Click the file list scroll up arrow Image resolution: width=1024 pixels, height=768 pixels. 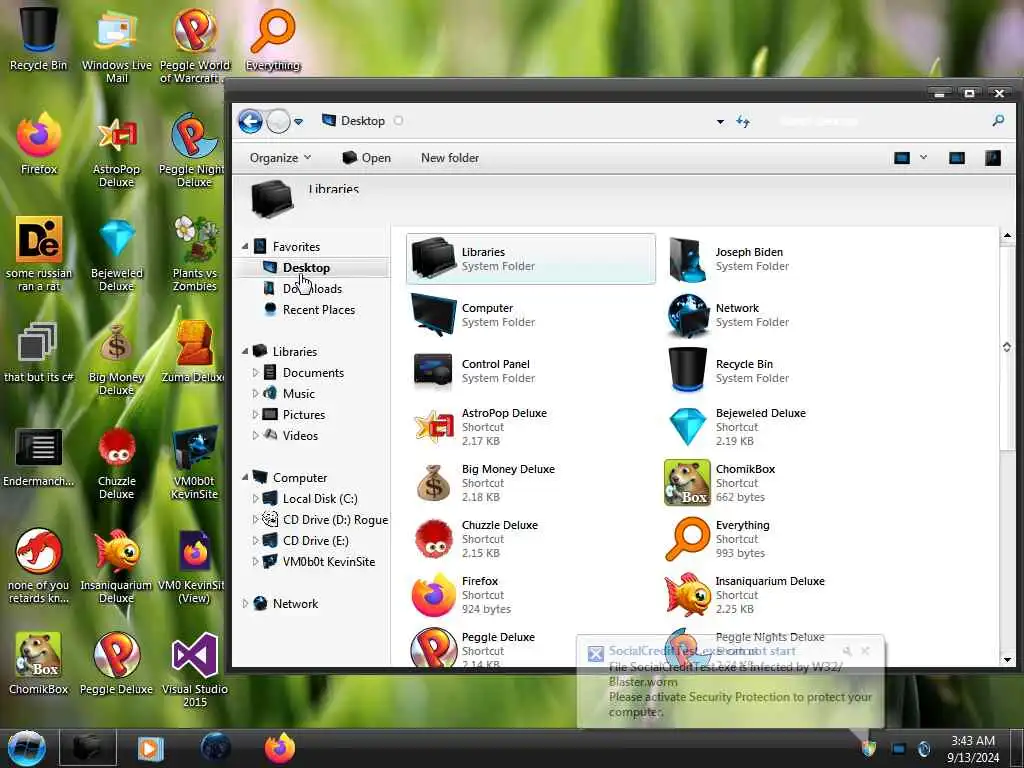click(1007, 235)
